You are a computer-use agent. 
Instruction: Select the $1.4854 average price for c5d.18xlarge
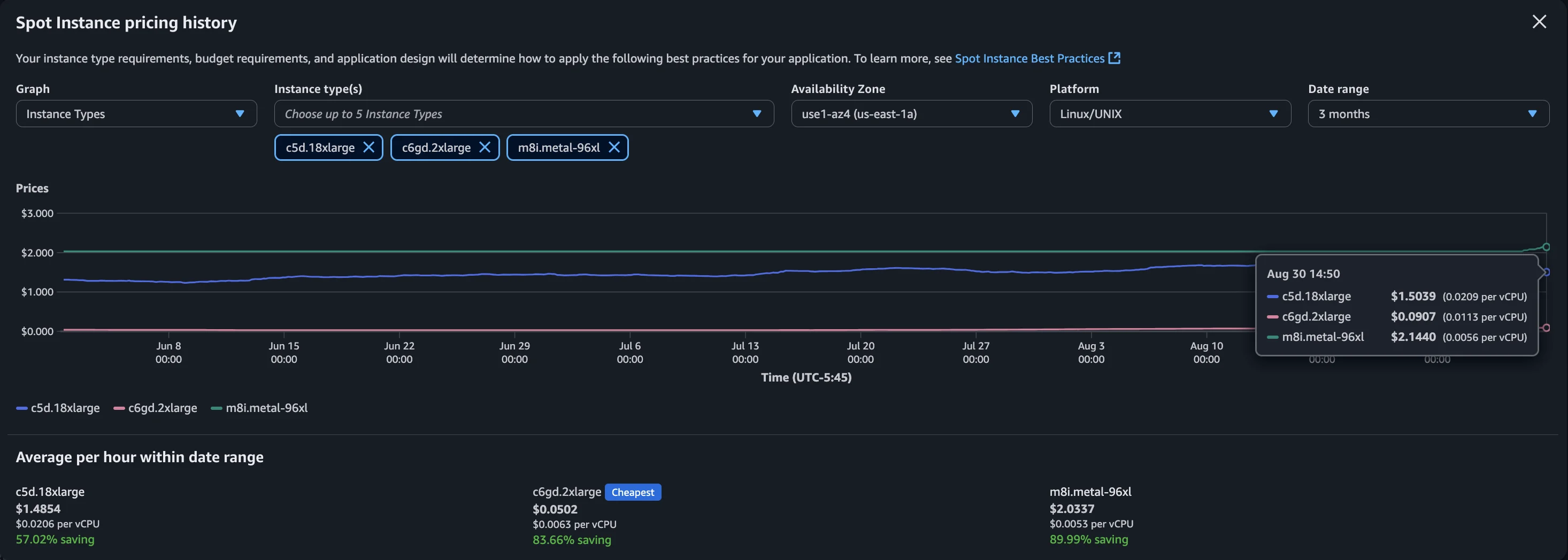[39, 508]
